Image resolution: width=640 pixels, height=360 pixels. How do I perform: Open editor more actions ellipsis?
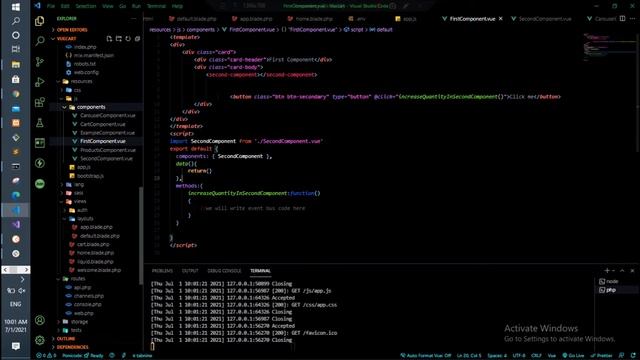tap(633, 19)
